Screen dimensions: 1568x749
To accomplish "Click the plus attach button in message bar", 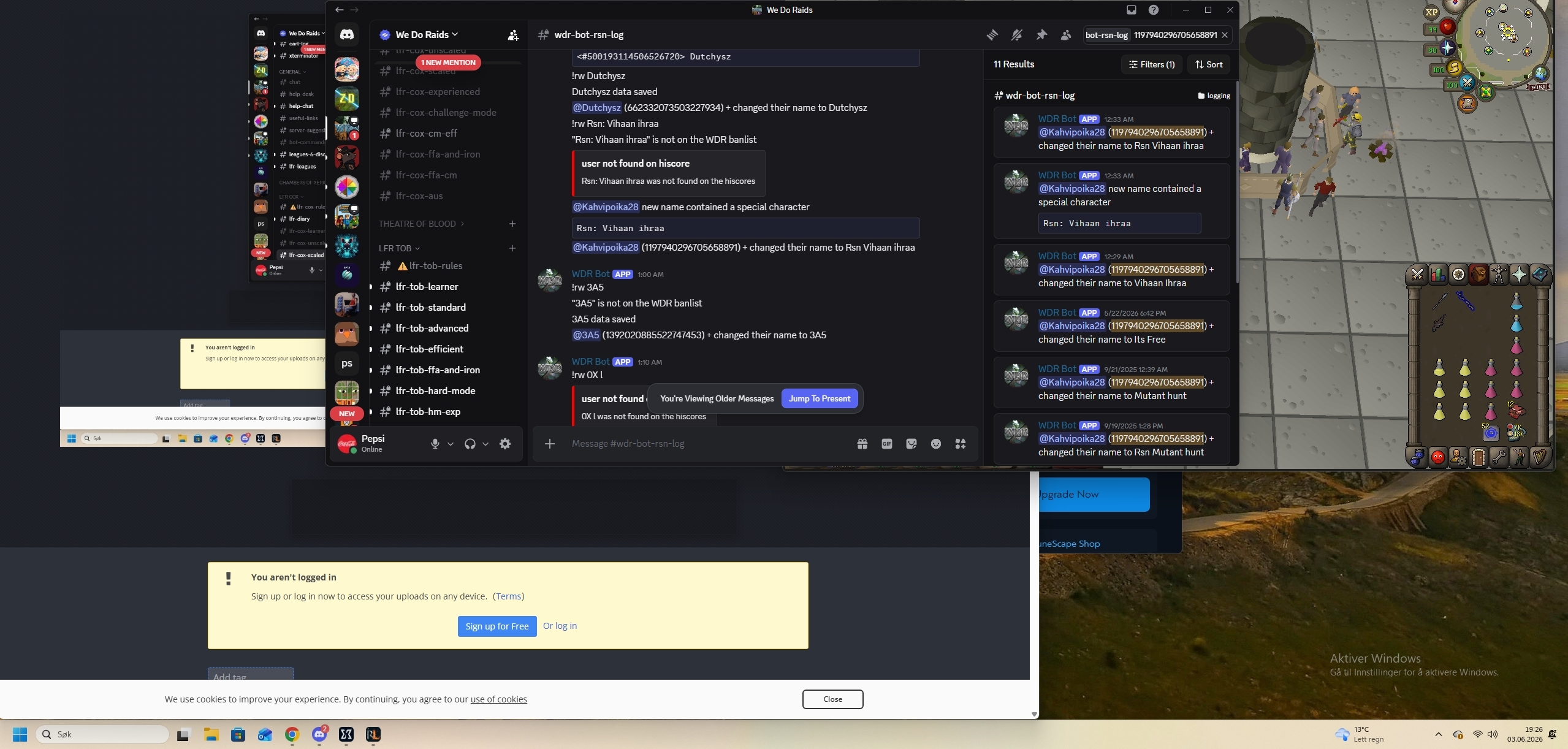I will (x=550, y=444).
